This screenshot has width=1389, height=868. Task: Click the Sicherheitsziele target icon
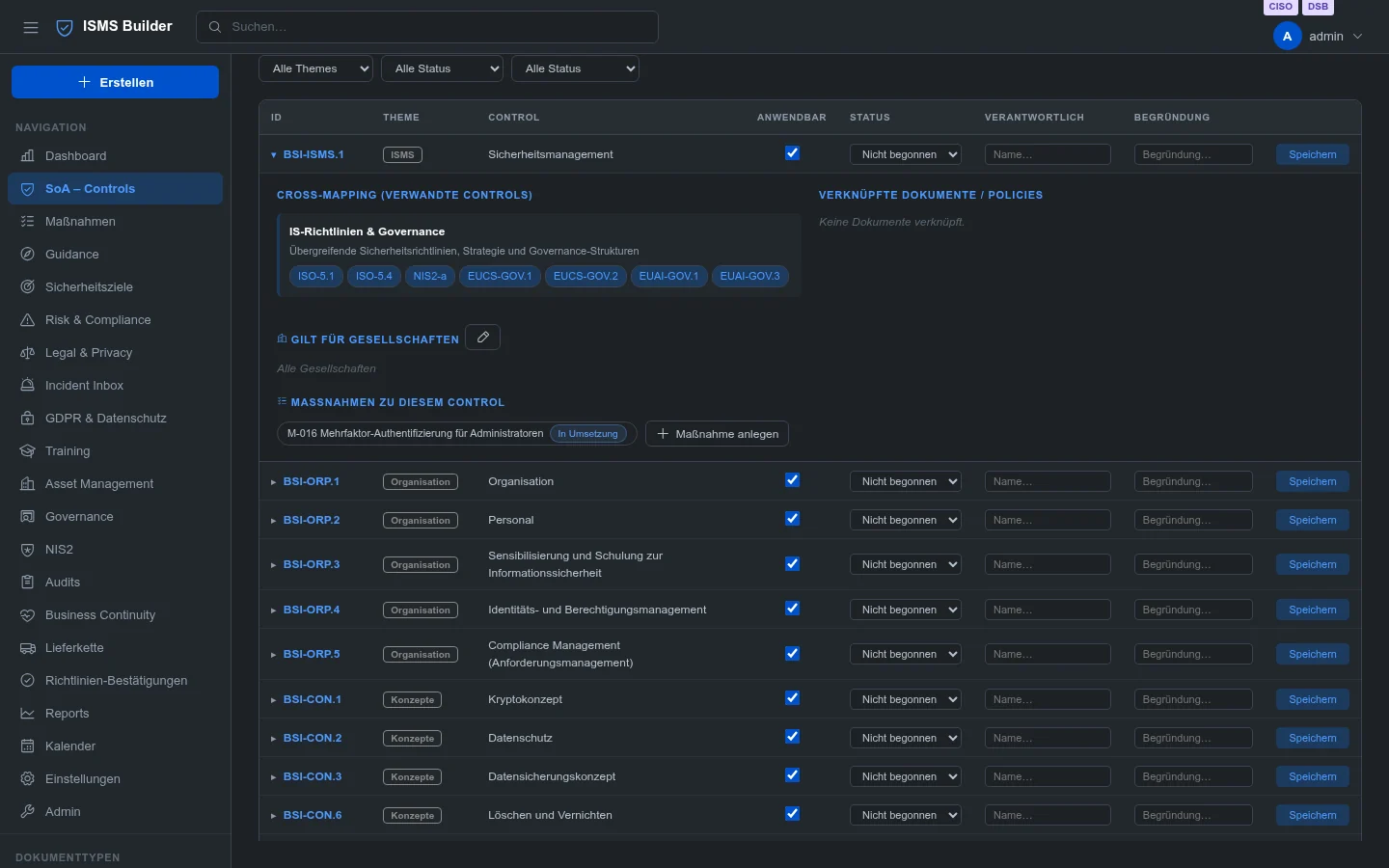point(27,287)
